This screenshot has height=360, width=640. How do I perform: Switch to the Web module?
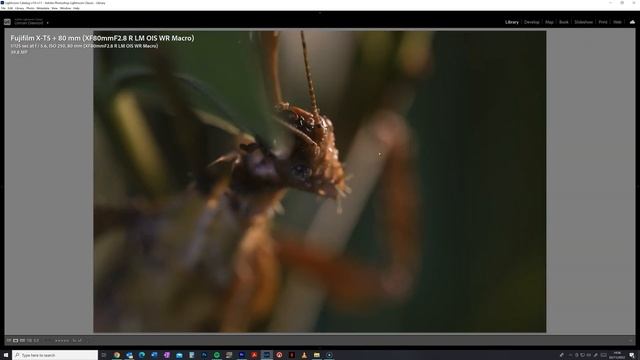point(617,22)
